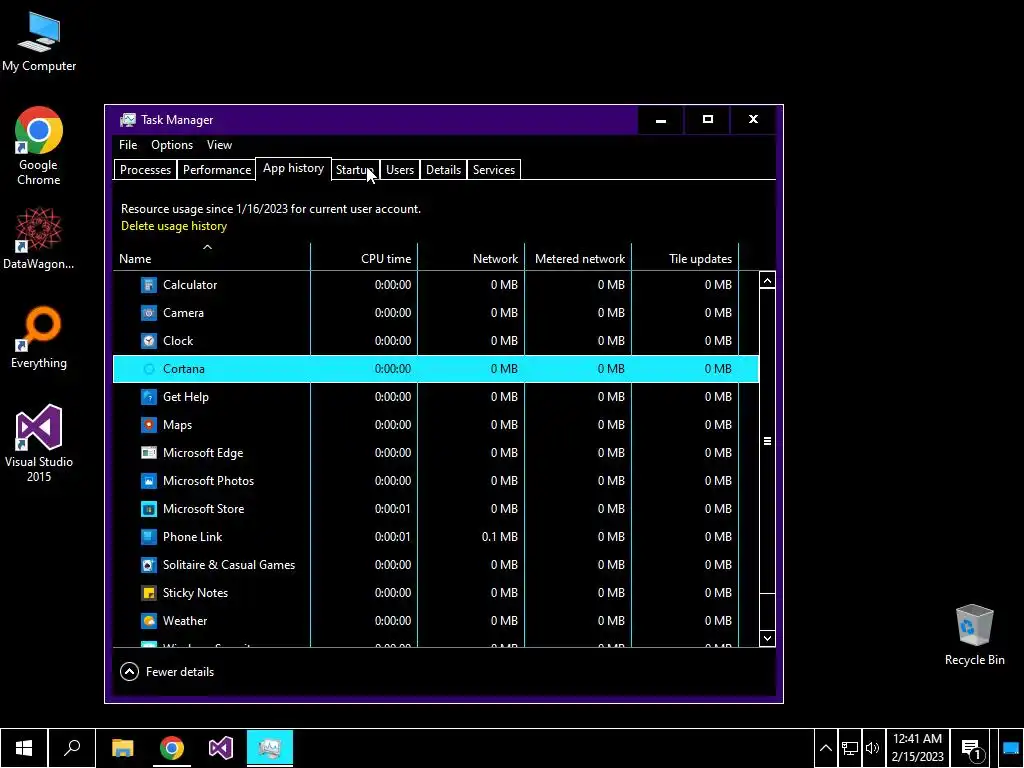The height and width of the screenshot is (768, 1024).
Task: Click the Microsoft Edge app icon
Action: [149, 453]
